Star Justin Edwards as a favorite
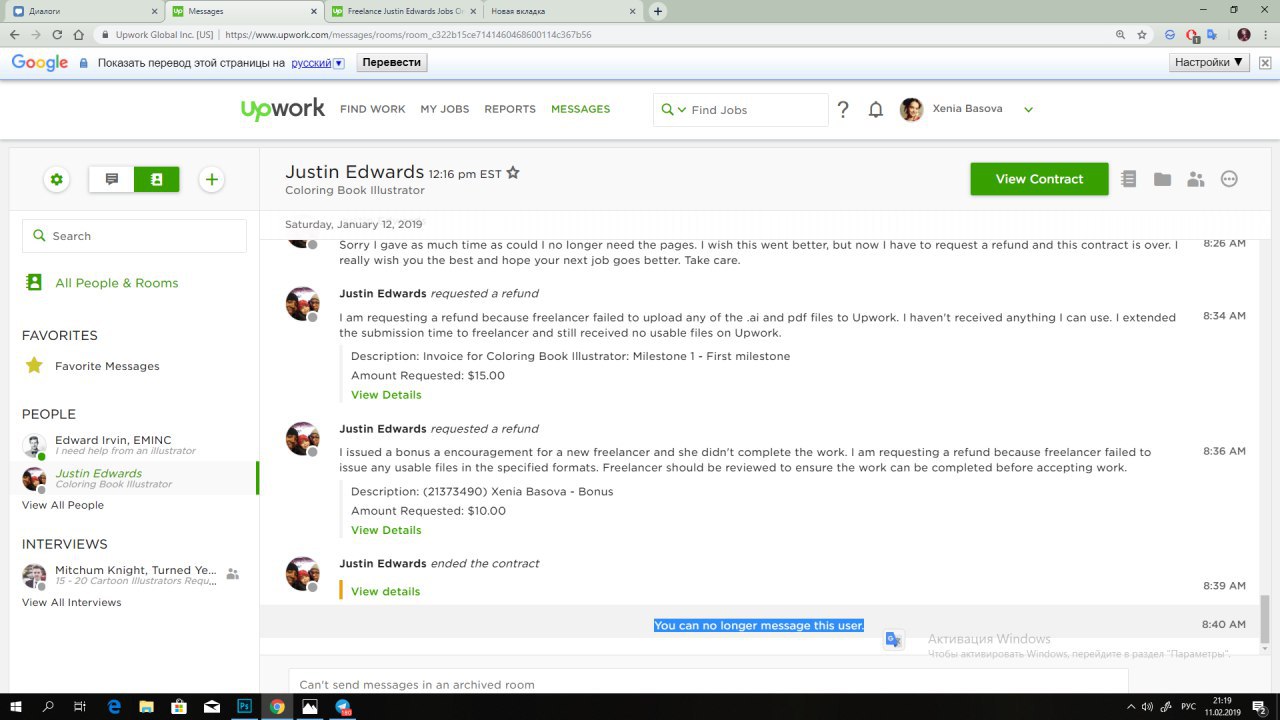Image resolution: width=1280 pixels, height=720 pixels. (x=513, y=173)
